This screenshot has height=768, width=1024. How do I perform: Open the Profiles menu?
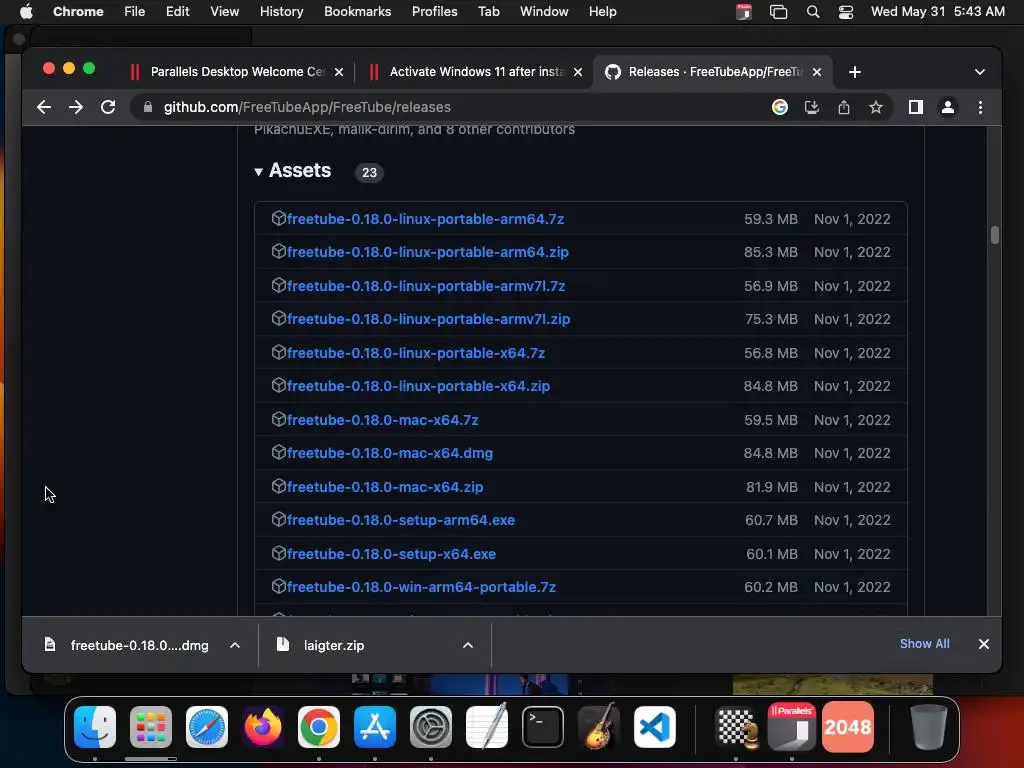pyautogui.click(x=434, y=12)
